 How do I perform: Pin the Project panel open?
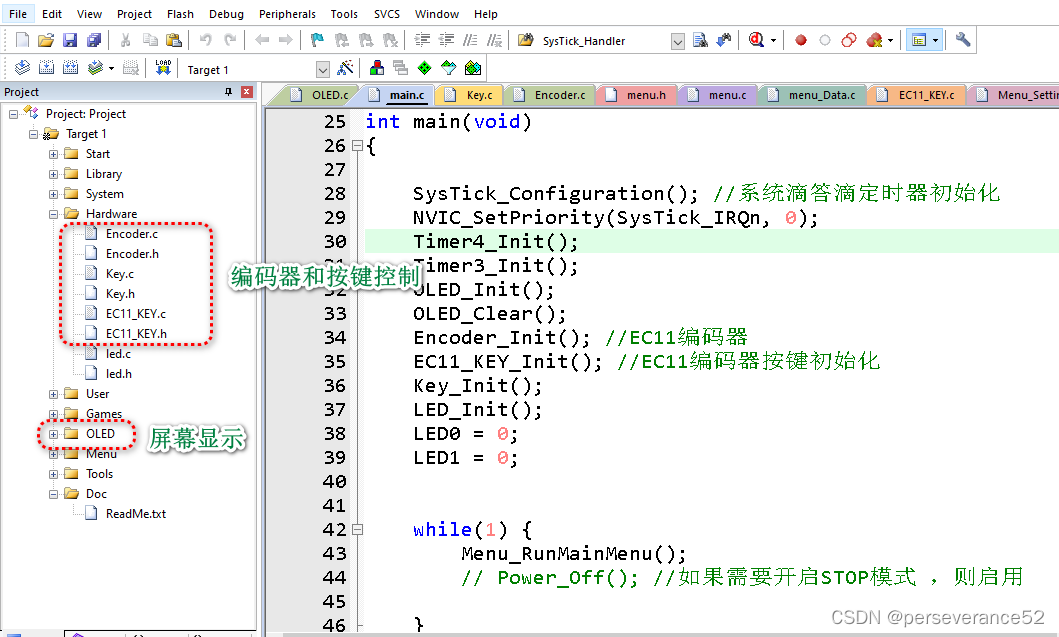pos(229,92)
